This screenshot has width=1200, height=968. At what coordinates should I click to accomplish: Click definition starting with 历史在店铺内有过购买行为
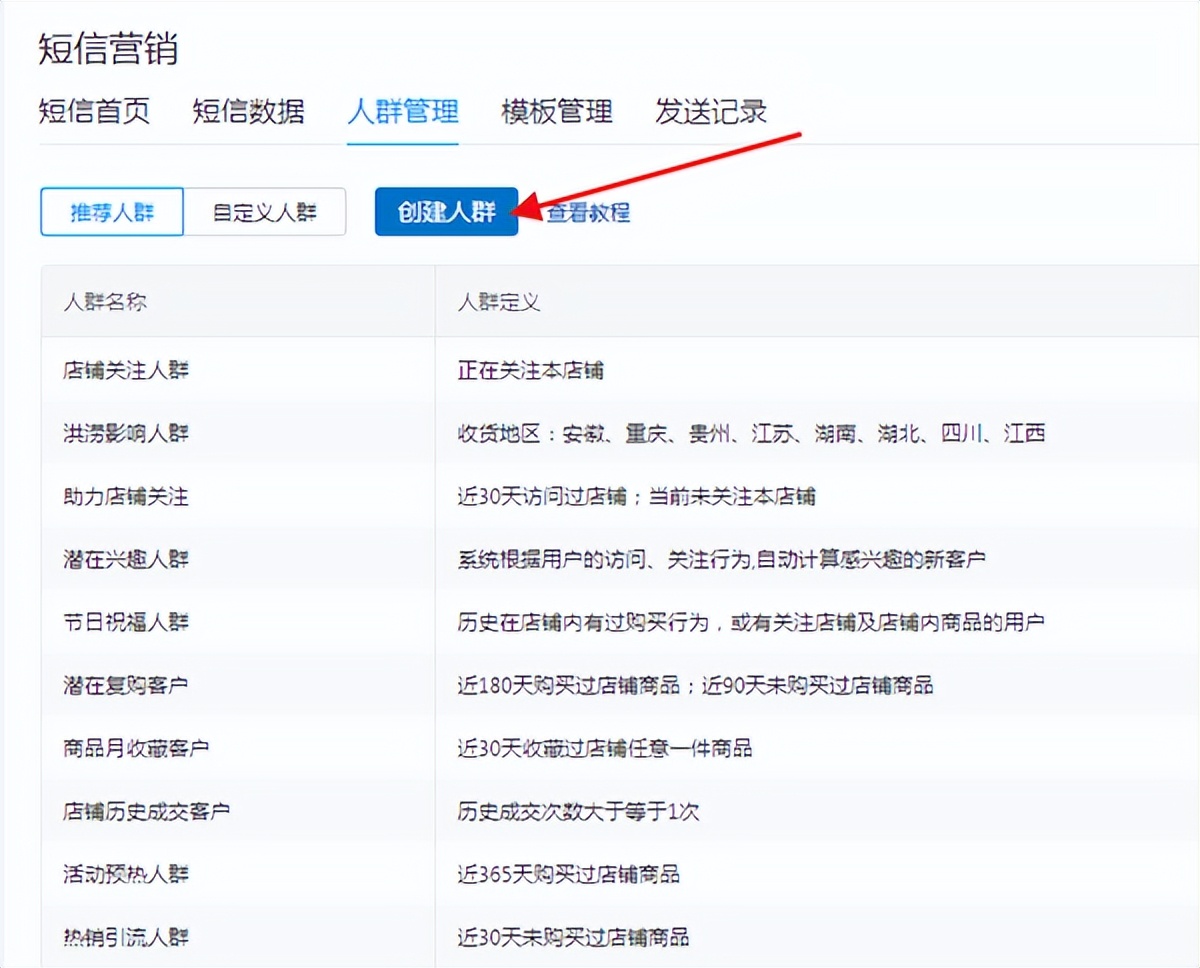pos(751,622)
